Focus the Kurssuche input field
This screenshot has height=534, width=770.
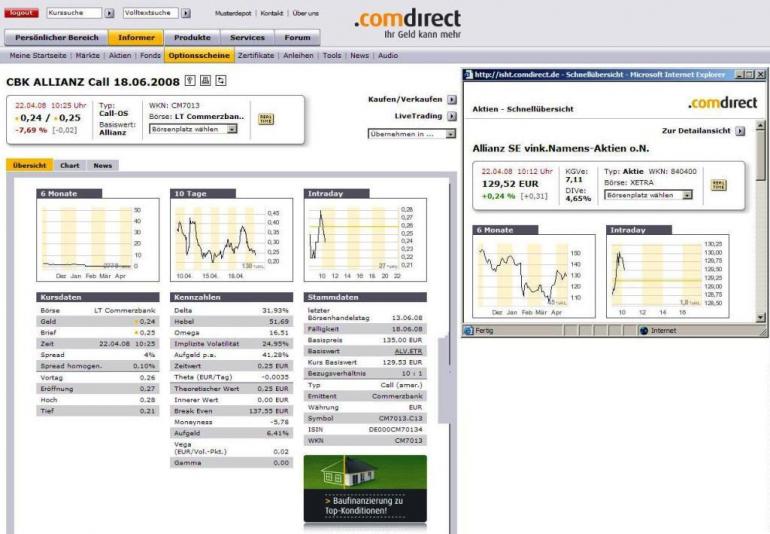(74, 13)
